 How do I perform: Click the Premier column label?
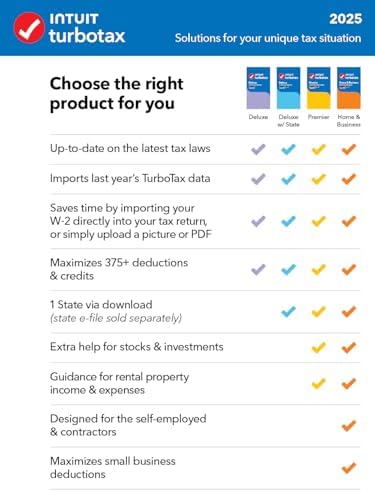click(319, 117)
